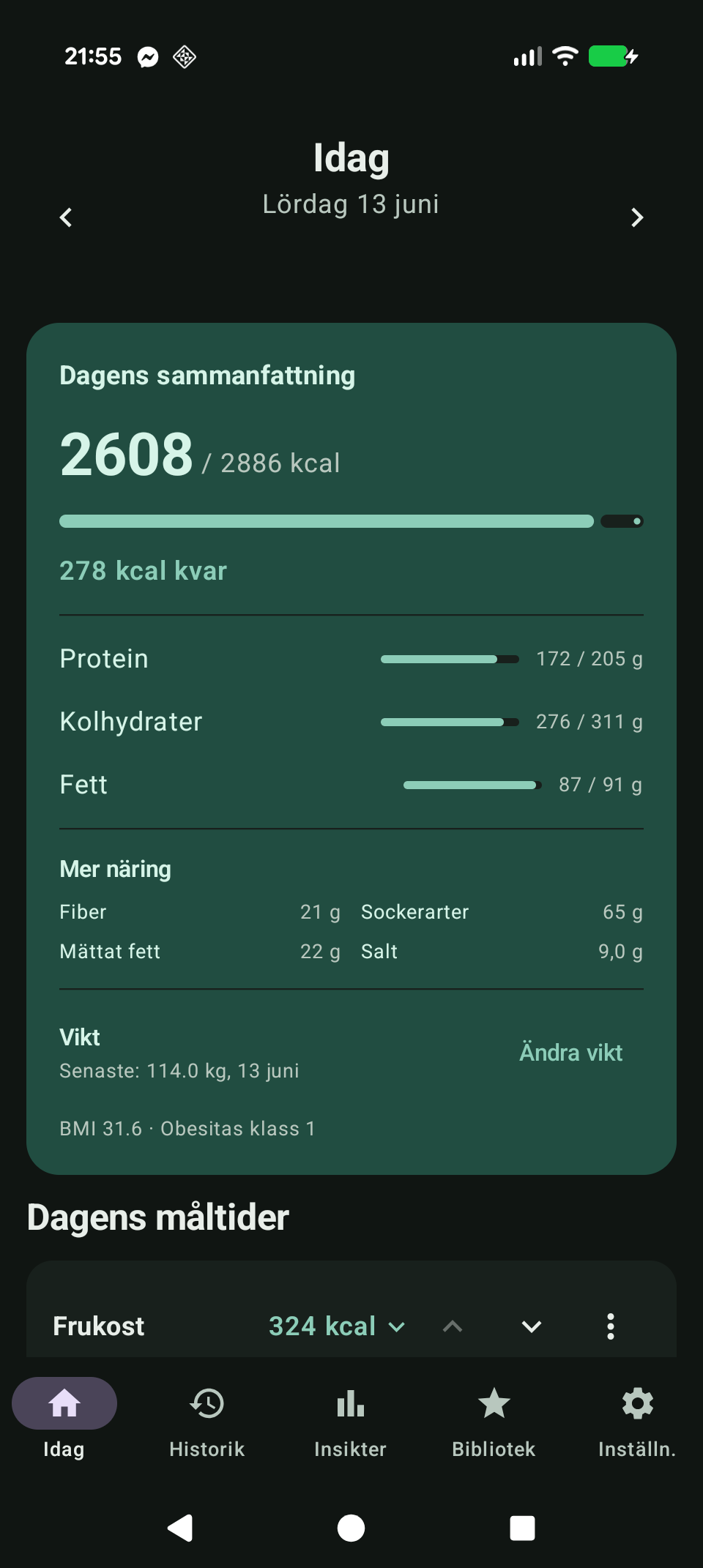Viewport: 703px width, 1568px height.
Task: Open Frukost three-dot options menu
Action: [611, 1326]
